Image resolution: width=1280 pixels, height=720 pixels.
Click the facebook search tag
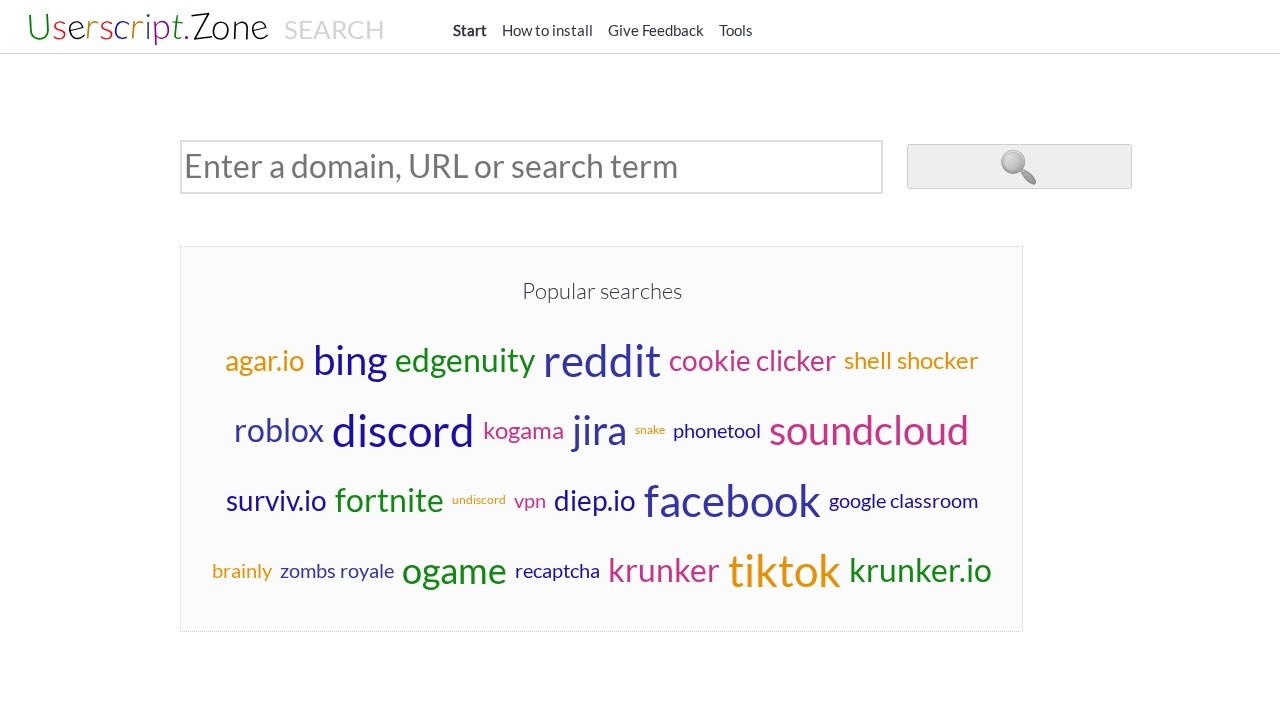731,501
